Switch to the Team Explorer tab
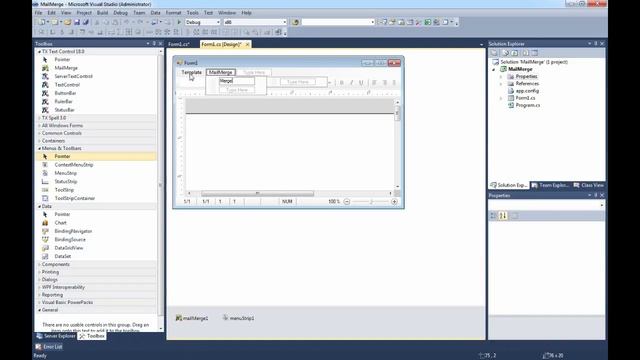 point(550,185)
